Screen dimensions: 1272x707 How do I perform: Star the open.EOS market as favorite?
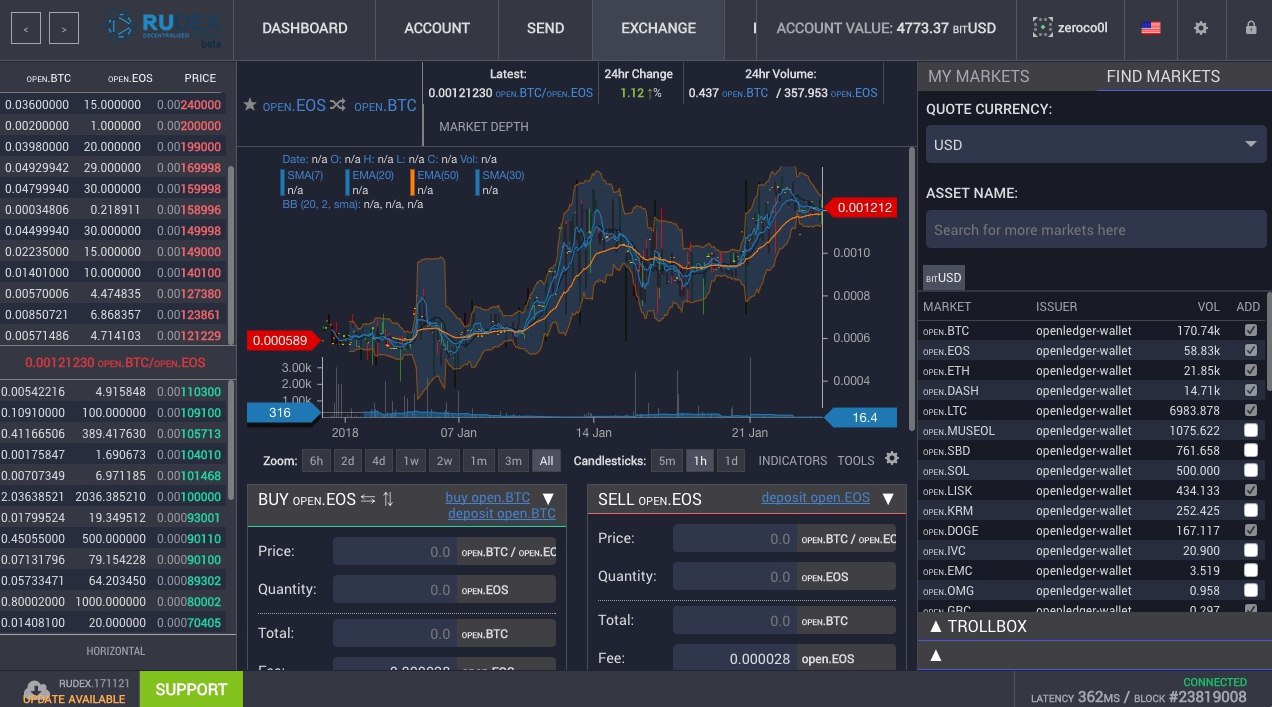tap(250, 104)
